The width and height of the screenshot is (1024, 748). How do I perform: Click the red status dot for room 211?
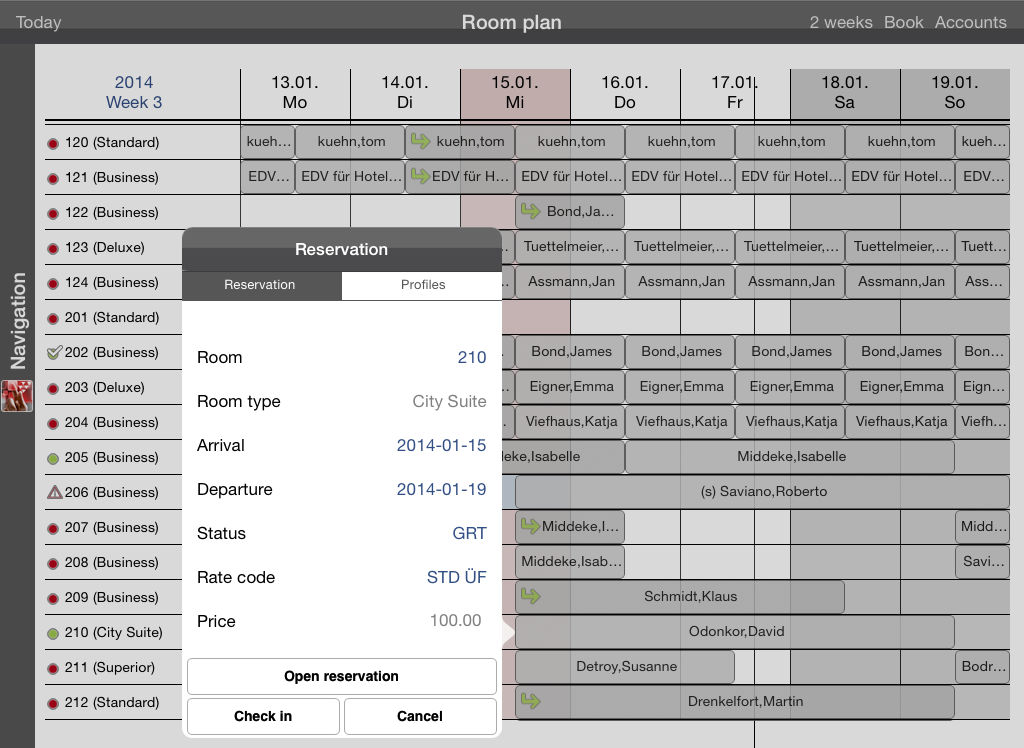click(53, 668)
